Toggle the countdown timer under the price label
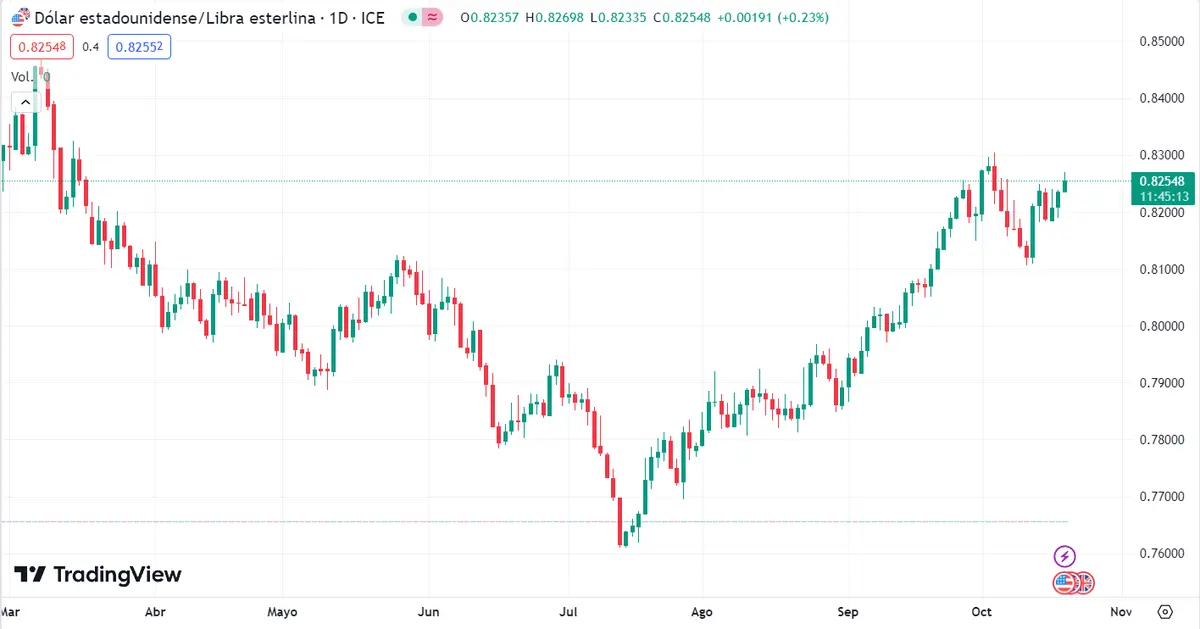The image size is (1200, 629). (x=1161, y=198)
